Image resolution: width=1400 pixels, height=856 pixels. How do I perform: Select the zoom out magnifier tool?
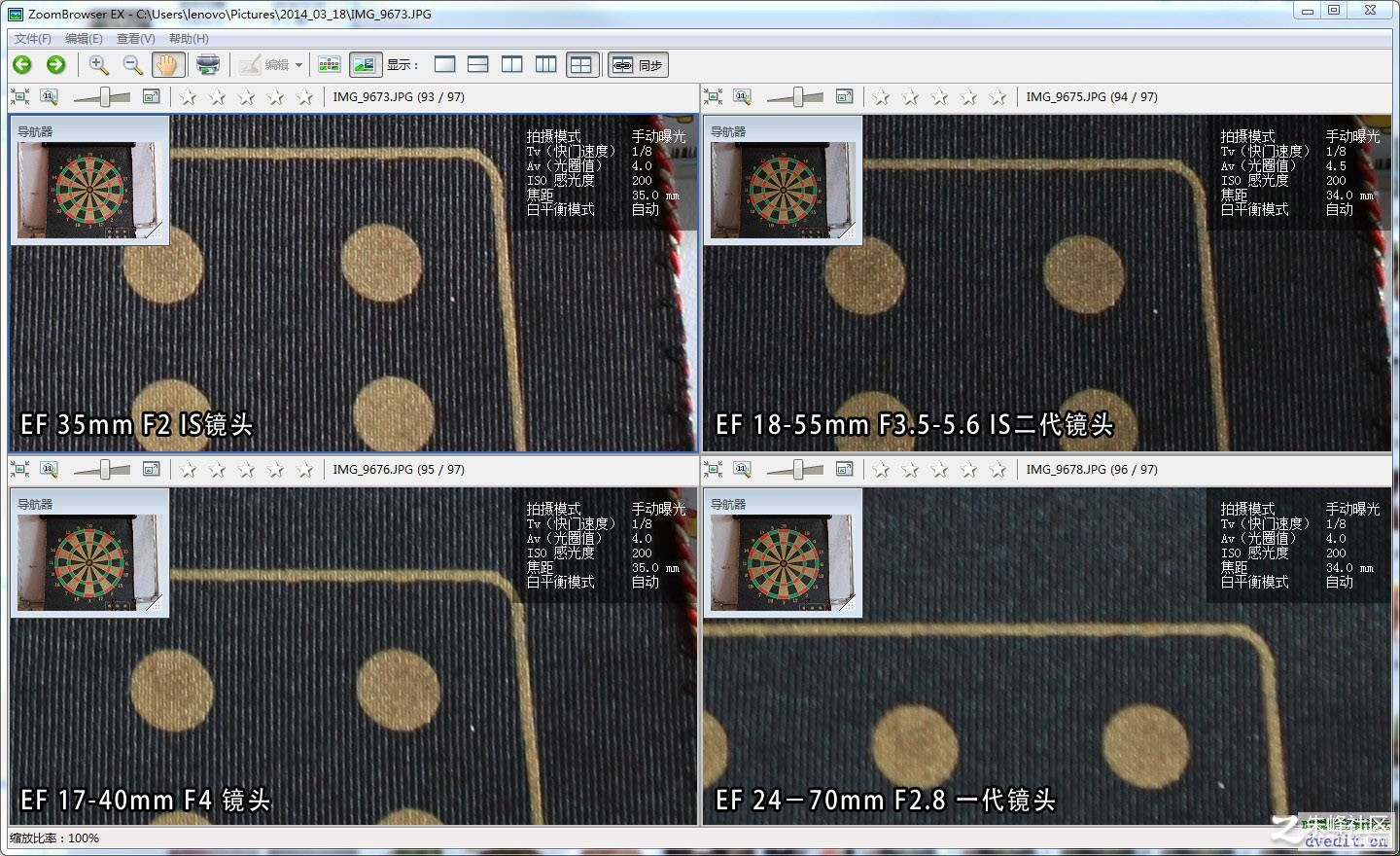click(133, 65)
